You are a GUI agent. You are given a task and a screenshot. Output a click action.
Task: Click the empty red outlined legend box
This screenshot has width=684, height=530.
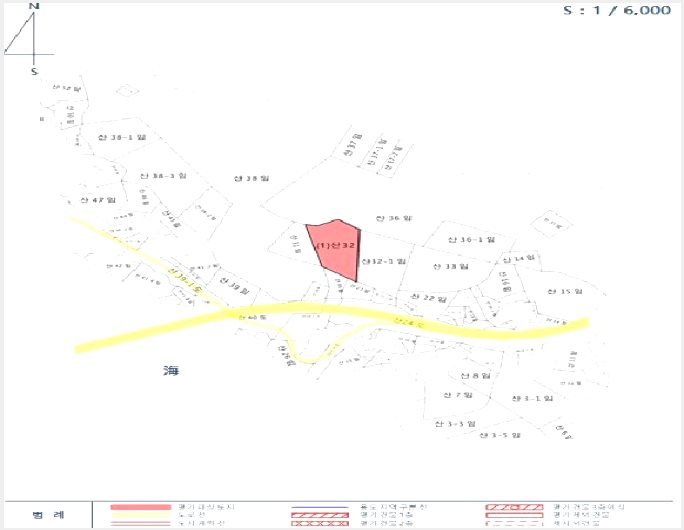(514, 515)
